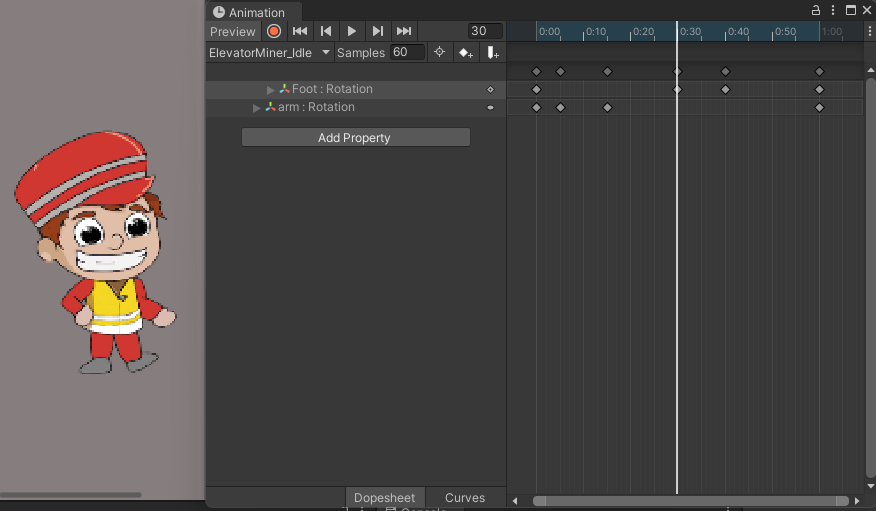
Task: Click the key indicator diamond for Foot Rotation
Action: tap(491, 89)
